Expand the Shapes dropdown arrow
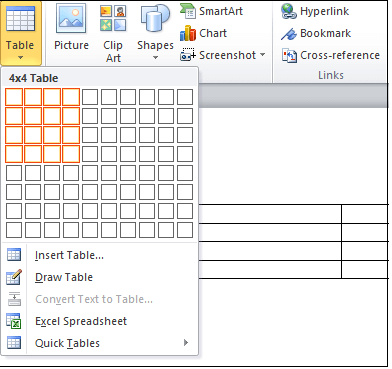The width and height of the screenshot is (392, 369). 155,58
